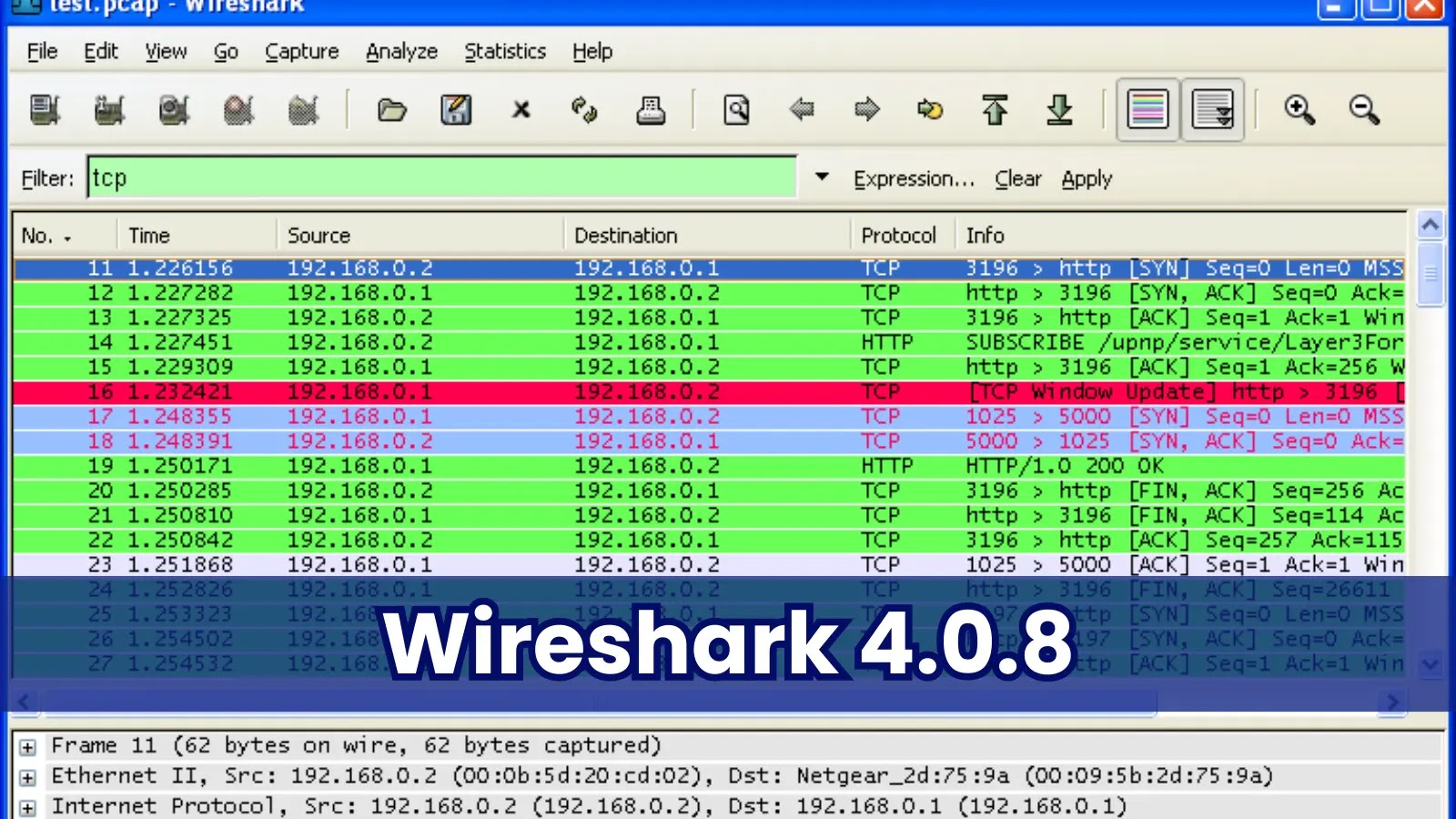Close the capture file with X icon
This screenshot has width=1456, height=819.
pyautogui.click(x=521, y=110)
